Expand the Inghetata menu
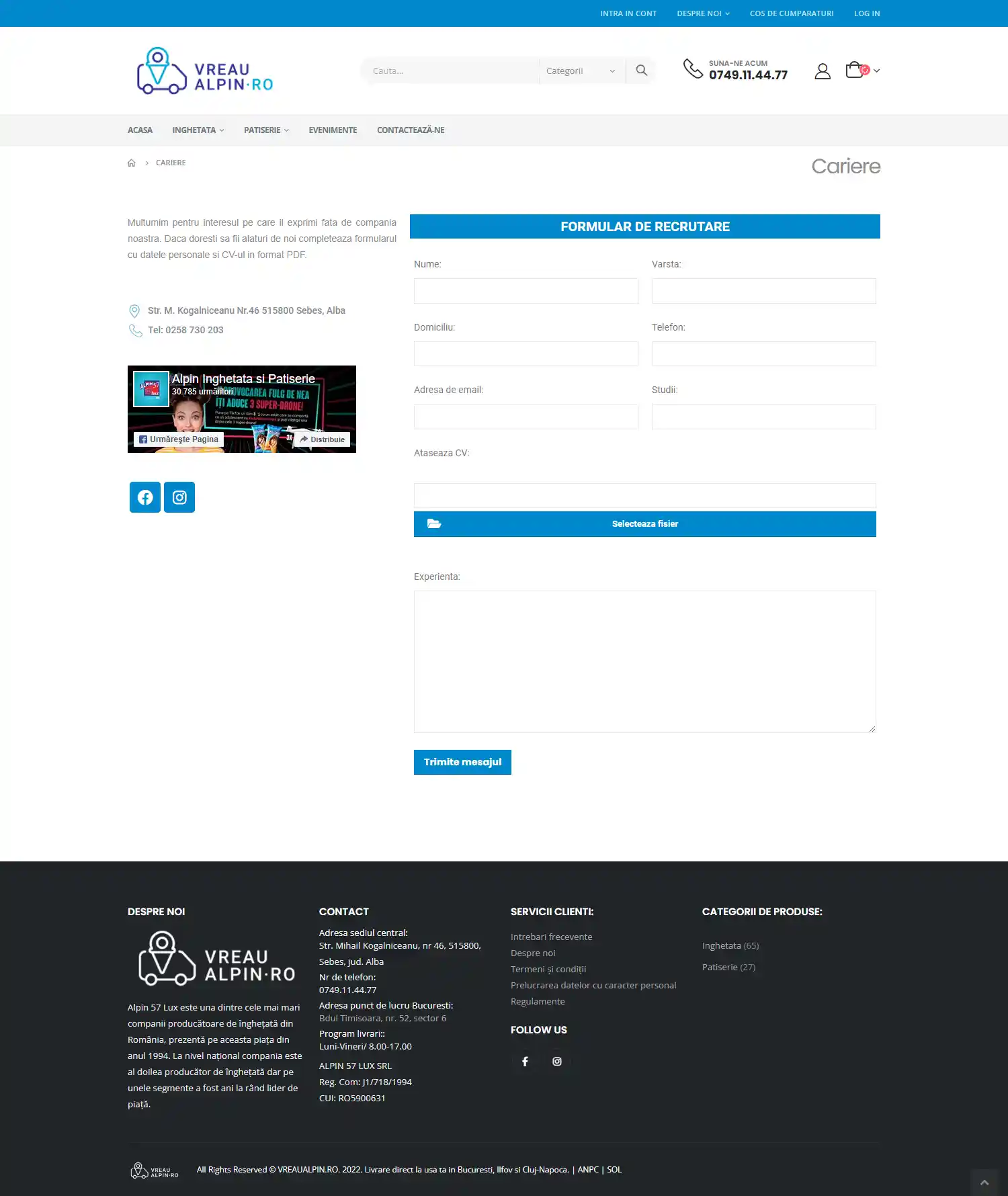1008x1196 pixels. click(198, 130)
